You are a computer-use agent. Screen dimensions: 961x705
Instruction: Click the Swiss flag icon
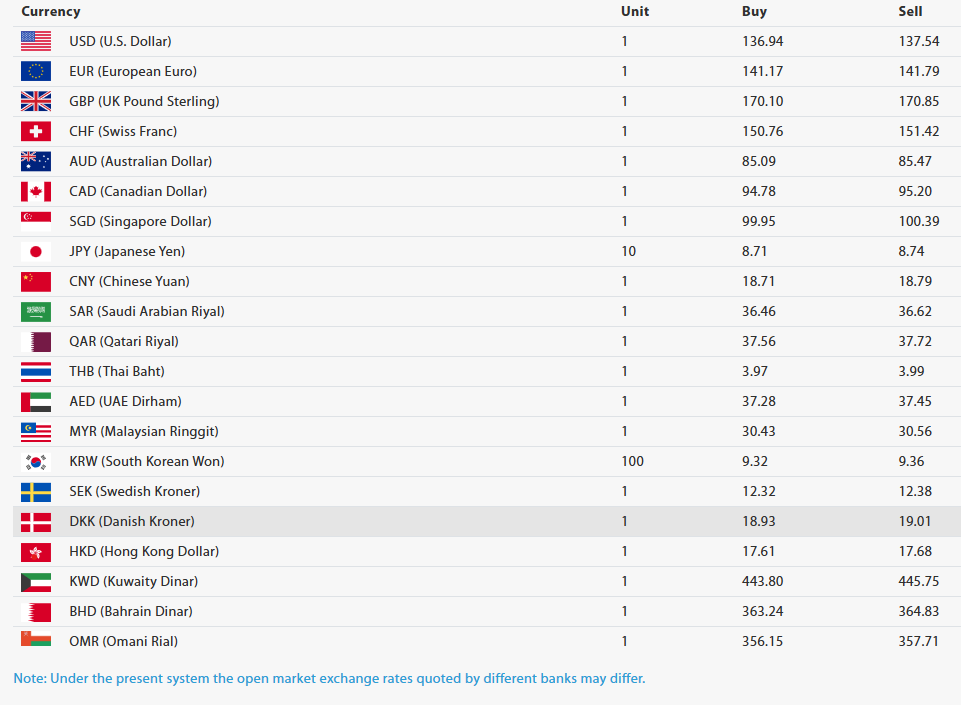(36, 131)
